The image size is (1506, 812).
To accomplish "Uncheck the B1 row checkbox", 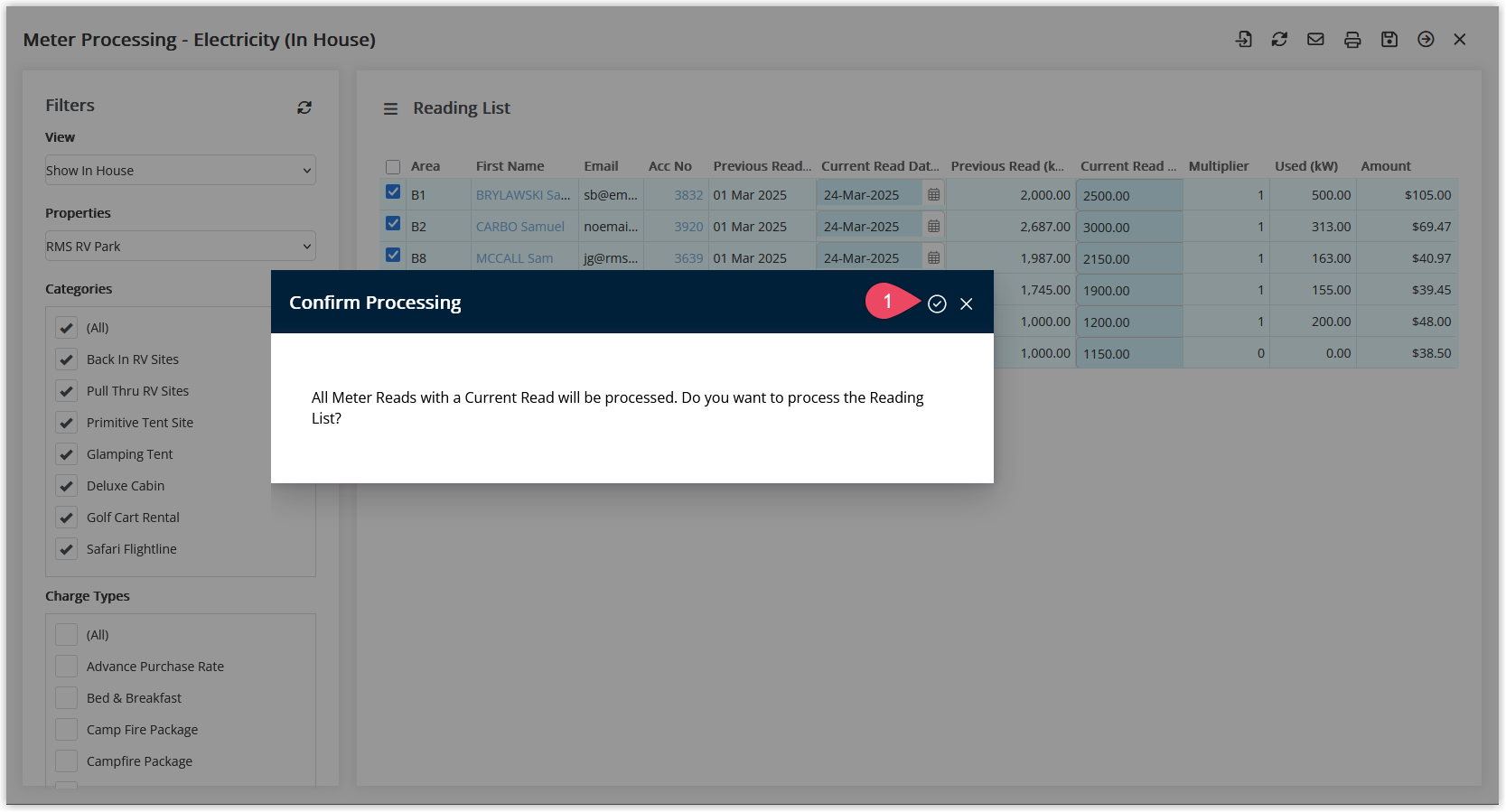I will pyautogui.click(x=393, y=191).
